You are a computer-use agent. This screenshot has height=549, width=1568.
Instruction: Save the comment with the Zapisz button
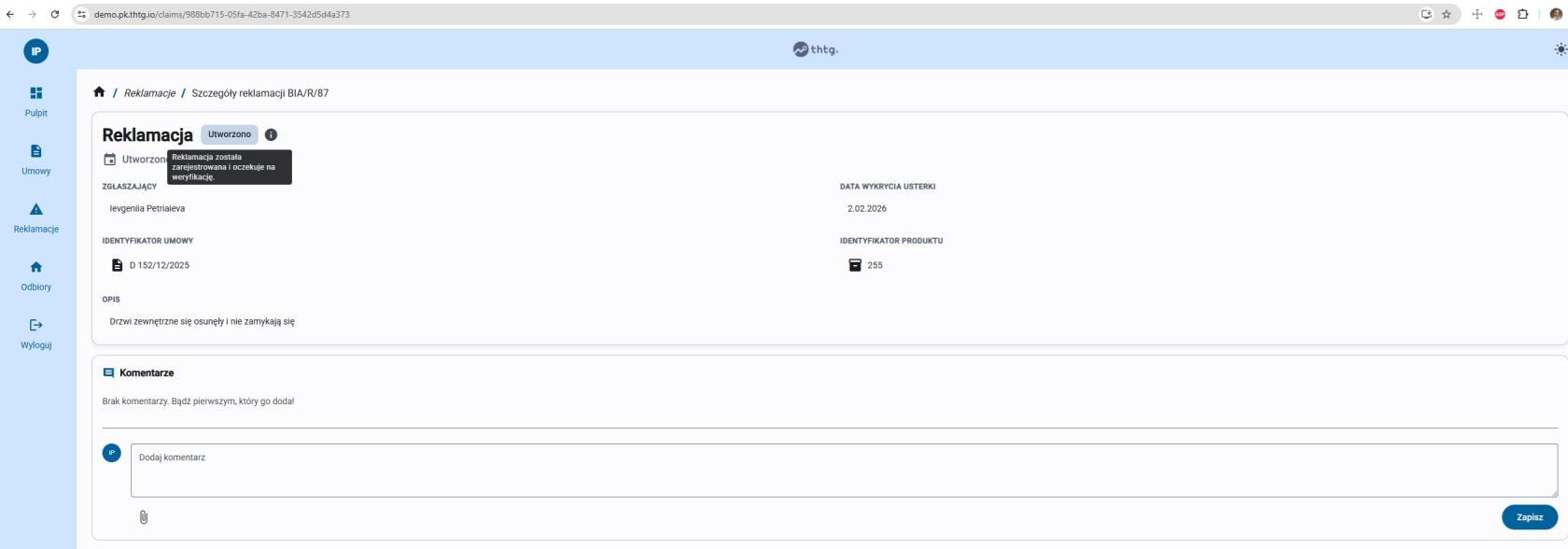click(1530, 517)
